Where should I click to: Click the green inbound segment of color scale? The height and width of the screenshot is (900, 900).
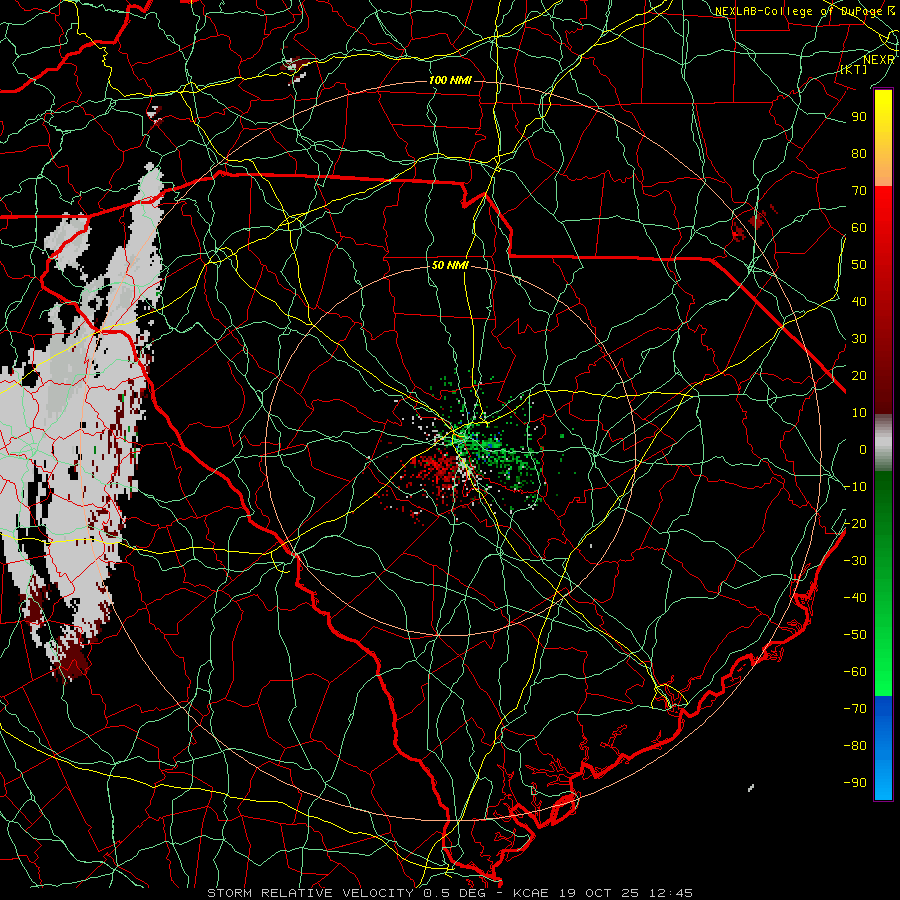pyautogui.click(x=883, y=583)
